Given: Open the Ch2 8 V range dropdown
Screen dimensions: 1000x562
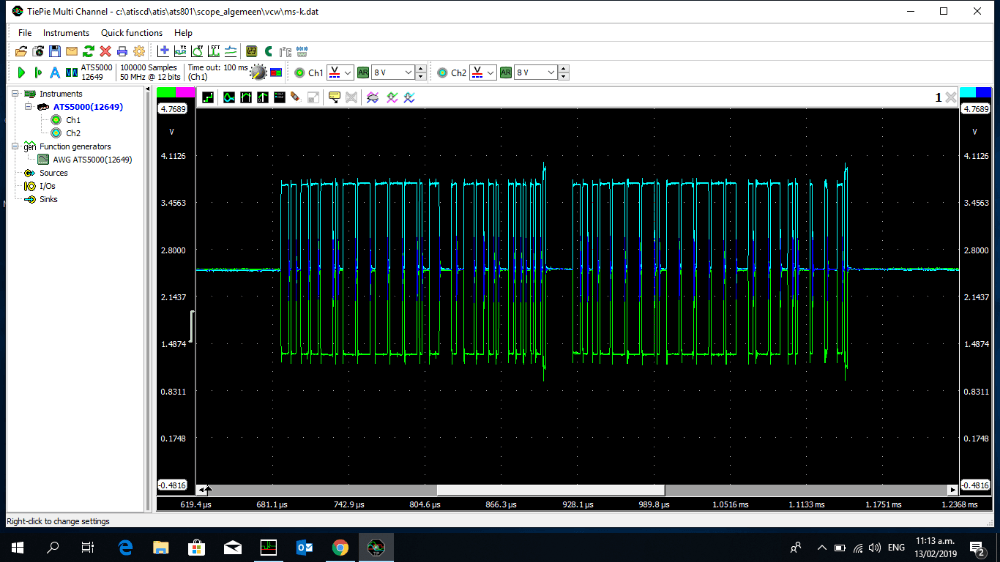Looking at the screenshot, I should [538, 73].
